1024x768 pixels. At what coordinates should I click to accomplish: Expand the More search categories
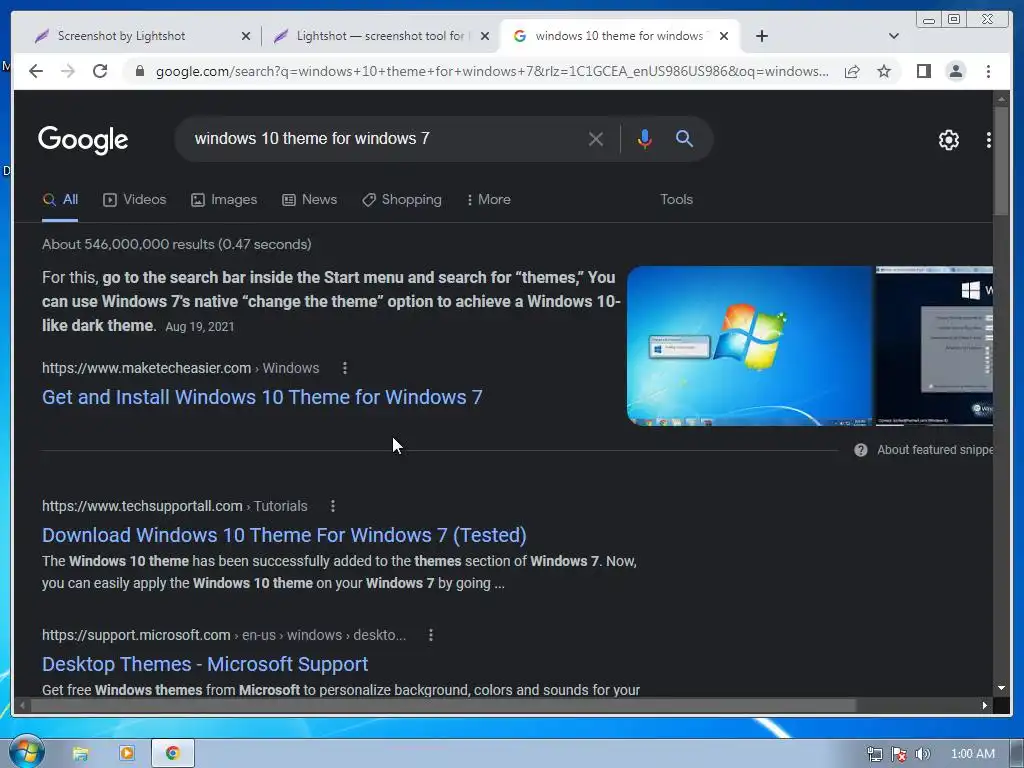click(x=488, y=200)
